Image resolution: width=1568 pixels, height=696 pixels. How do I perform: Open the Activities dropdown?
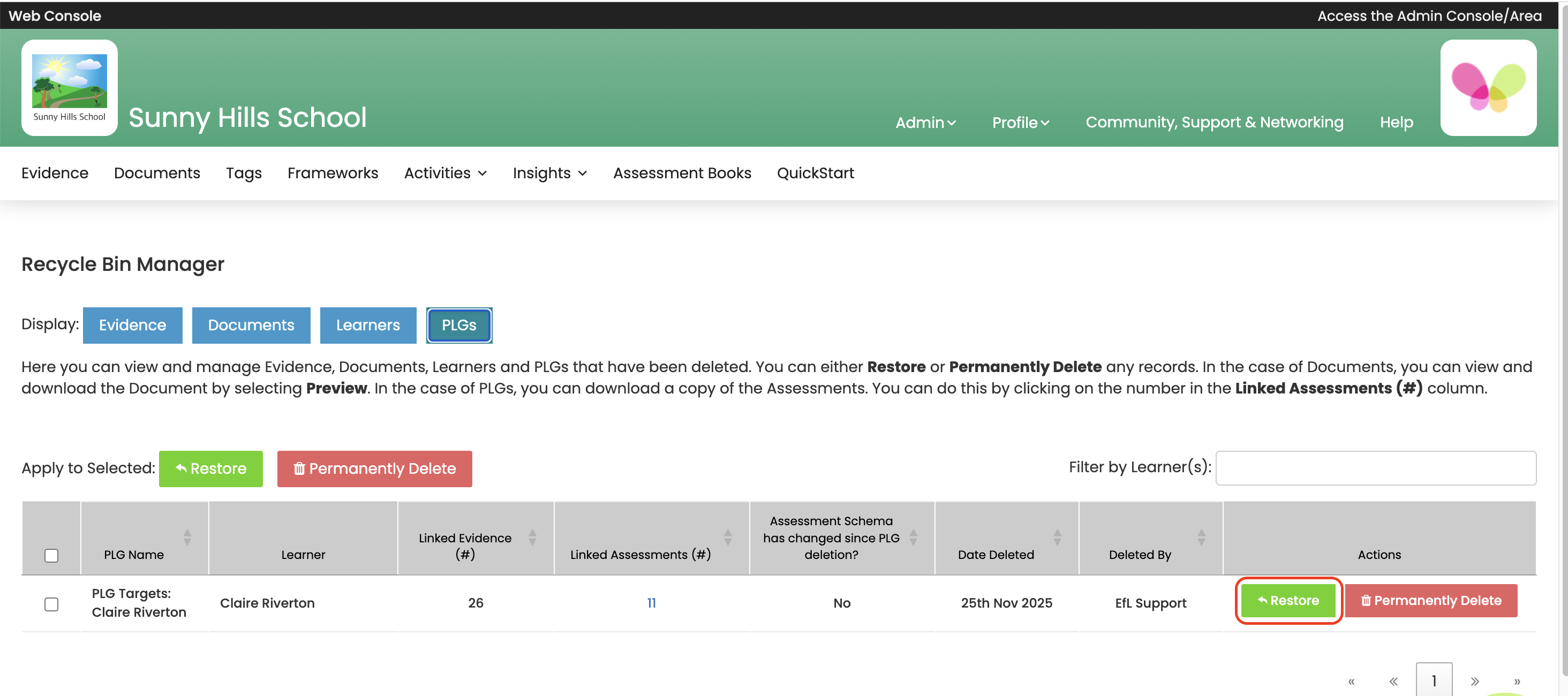(x=445, y=173)
